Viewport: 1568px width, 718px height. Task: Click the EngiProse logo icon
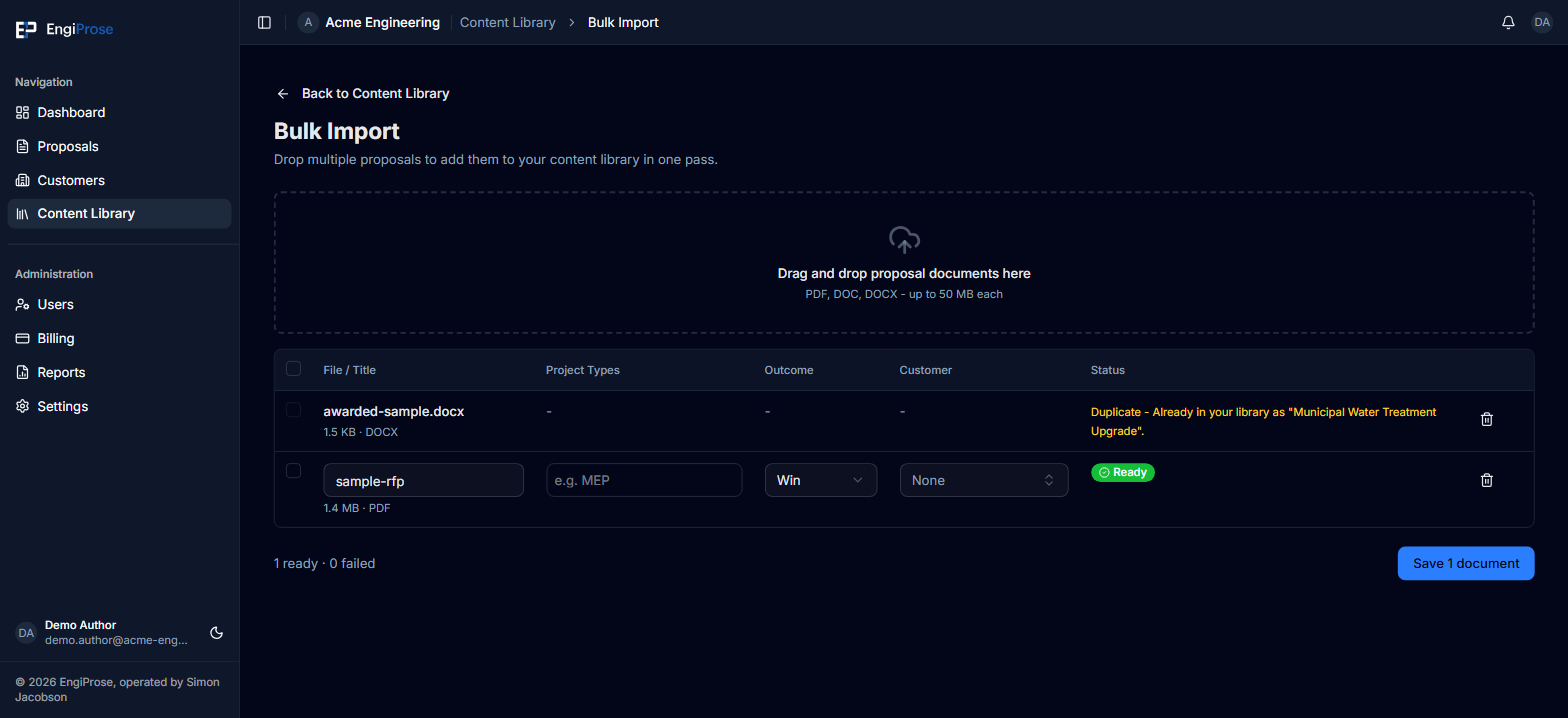[26, 30]
